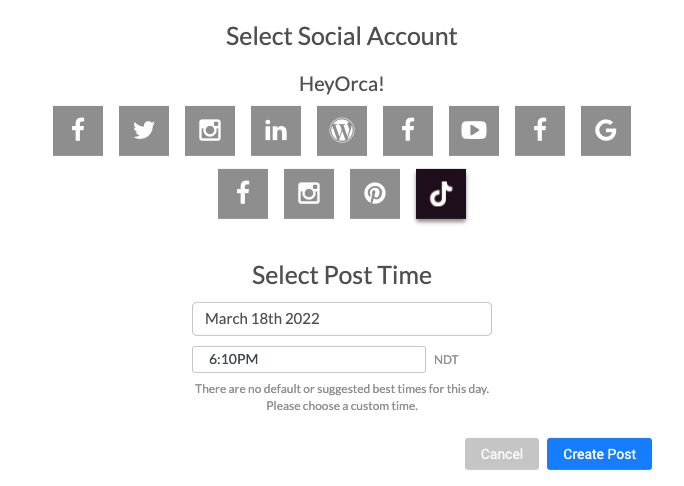Select the Pinterest account icon
The height and width of the screenshot is (486, 684).
pyautogui.click(x=375, y=194)
